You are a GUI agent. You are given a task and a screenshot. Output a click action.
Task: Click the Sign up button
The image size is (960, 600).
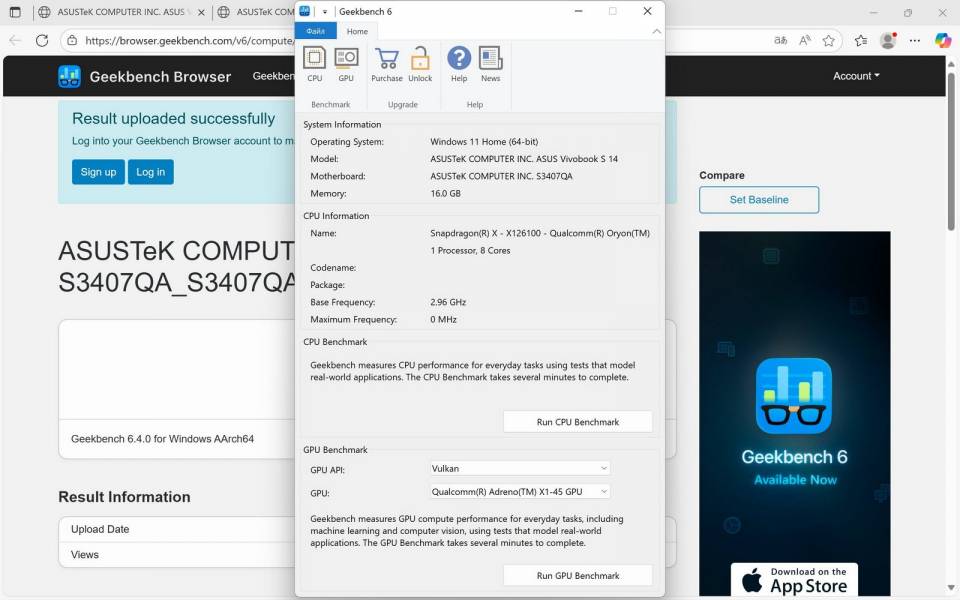pos(98,172)
